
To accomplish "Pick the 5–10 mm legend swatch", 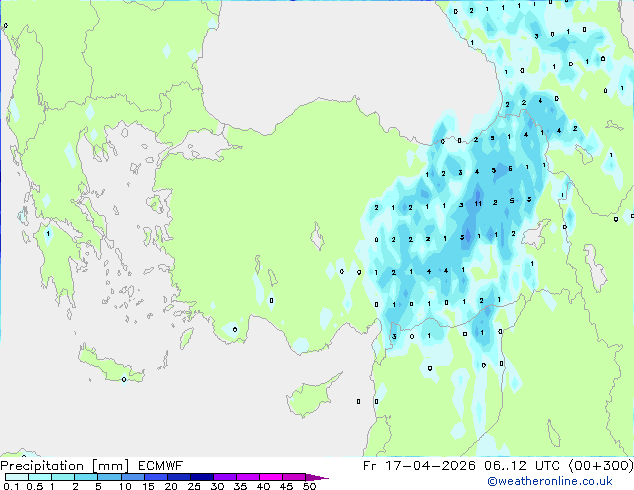I will (x=109, y=477).
